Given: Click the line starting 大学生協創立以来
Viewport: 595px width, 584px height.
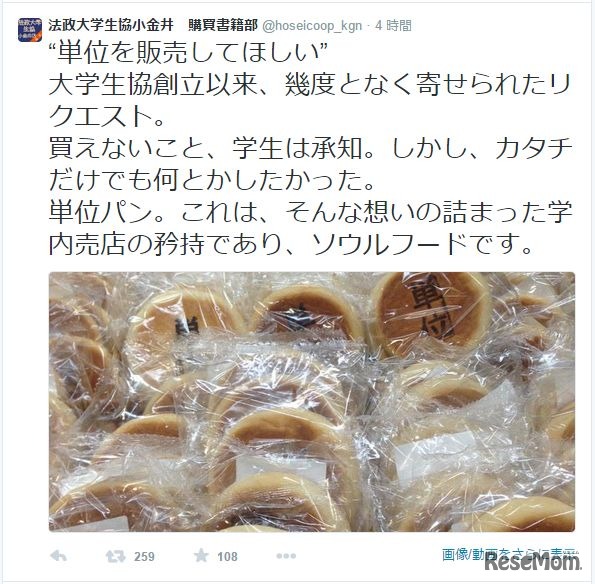Looking at the screenshot, I should coord(310,83).
